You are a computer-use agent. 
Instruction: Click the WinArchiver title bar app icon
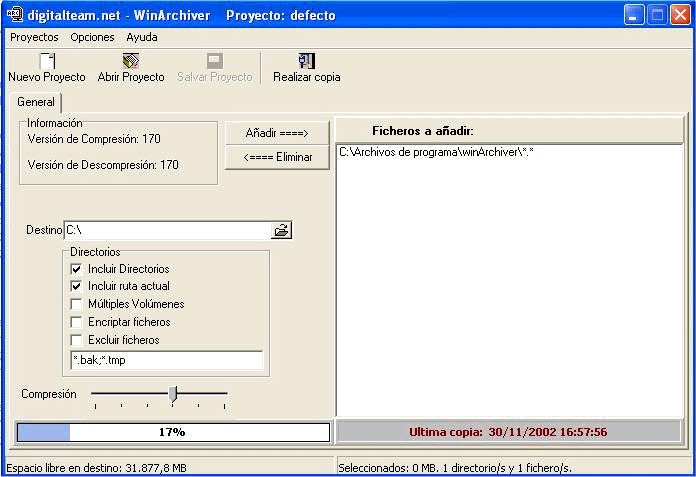[x=15, y=15]
